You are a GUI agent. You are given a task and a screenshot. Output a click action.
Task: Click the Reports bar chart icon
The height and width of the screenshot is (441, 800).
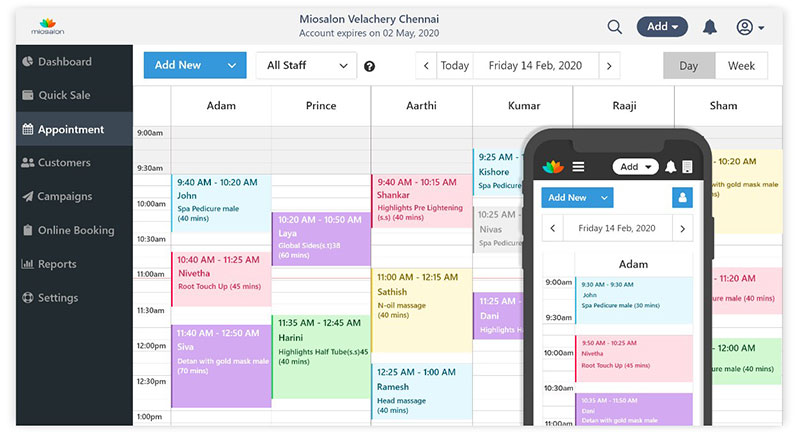point(28,264)
